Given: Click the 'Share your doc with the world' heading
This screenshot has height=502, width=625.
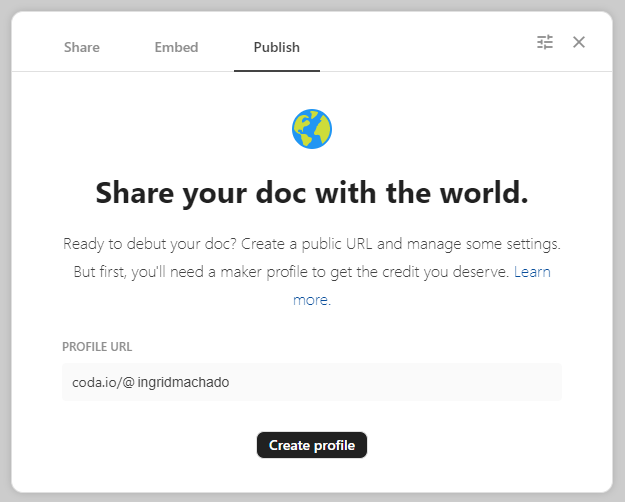Looking at the screenshot, I should (312, 192).
